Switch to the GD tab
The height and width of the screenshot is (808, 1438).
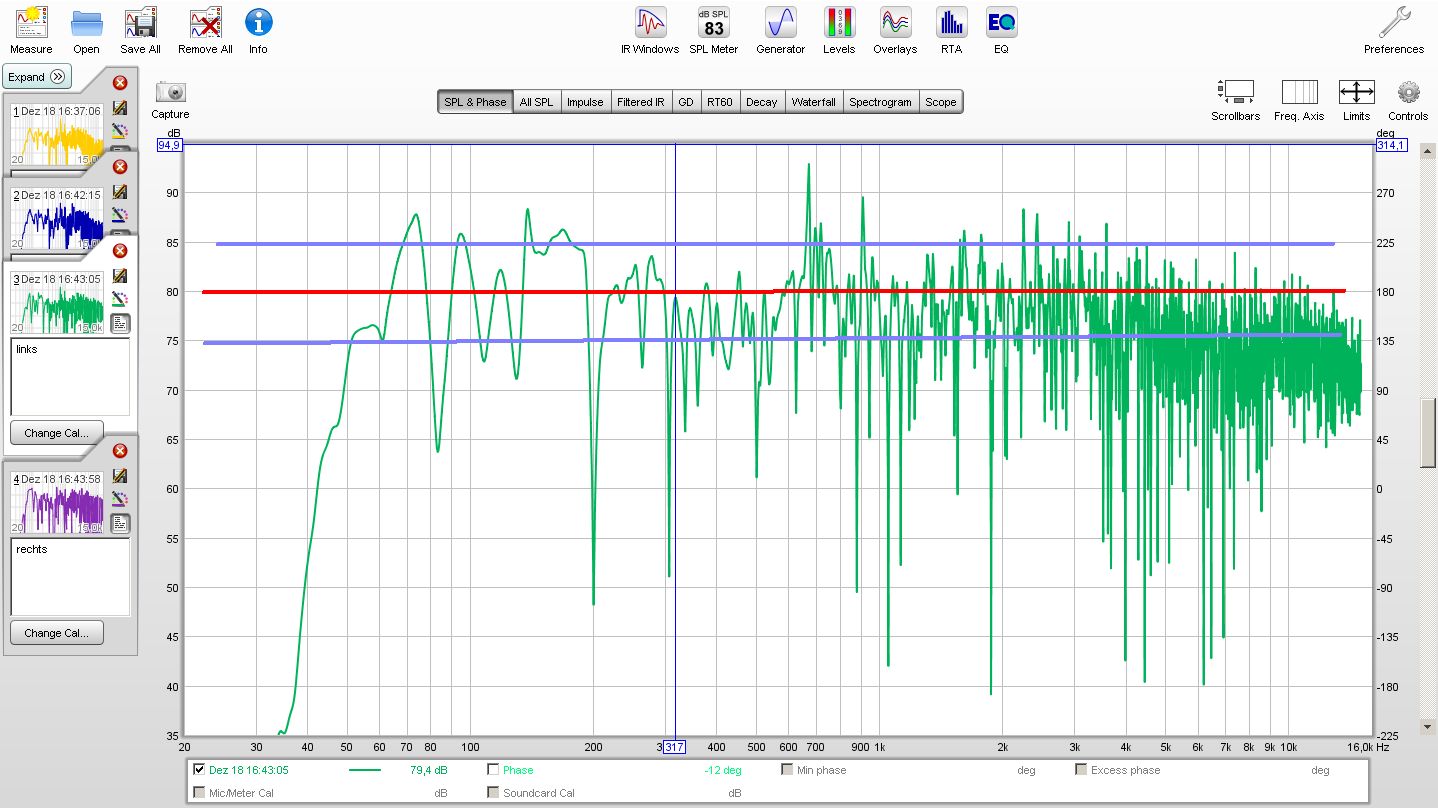pos(685,102)
